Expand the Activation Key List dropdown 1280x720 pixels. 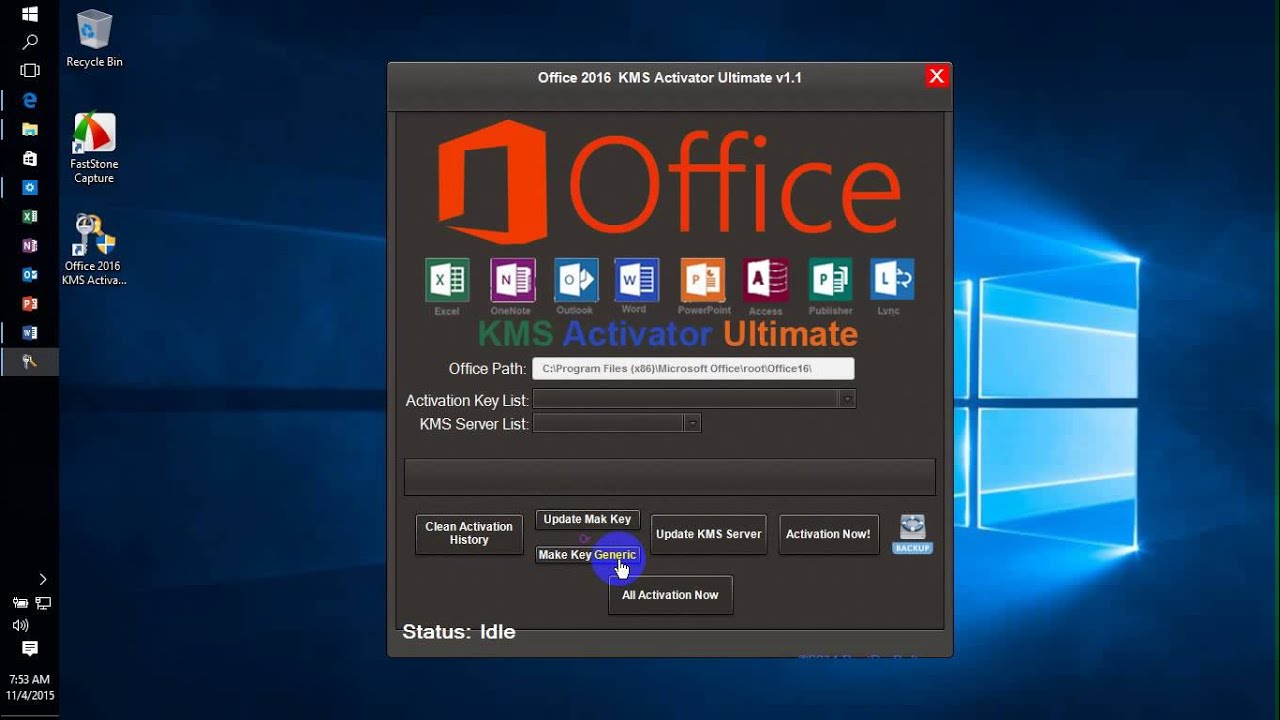[x=847, y=399]
